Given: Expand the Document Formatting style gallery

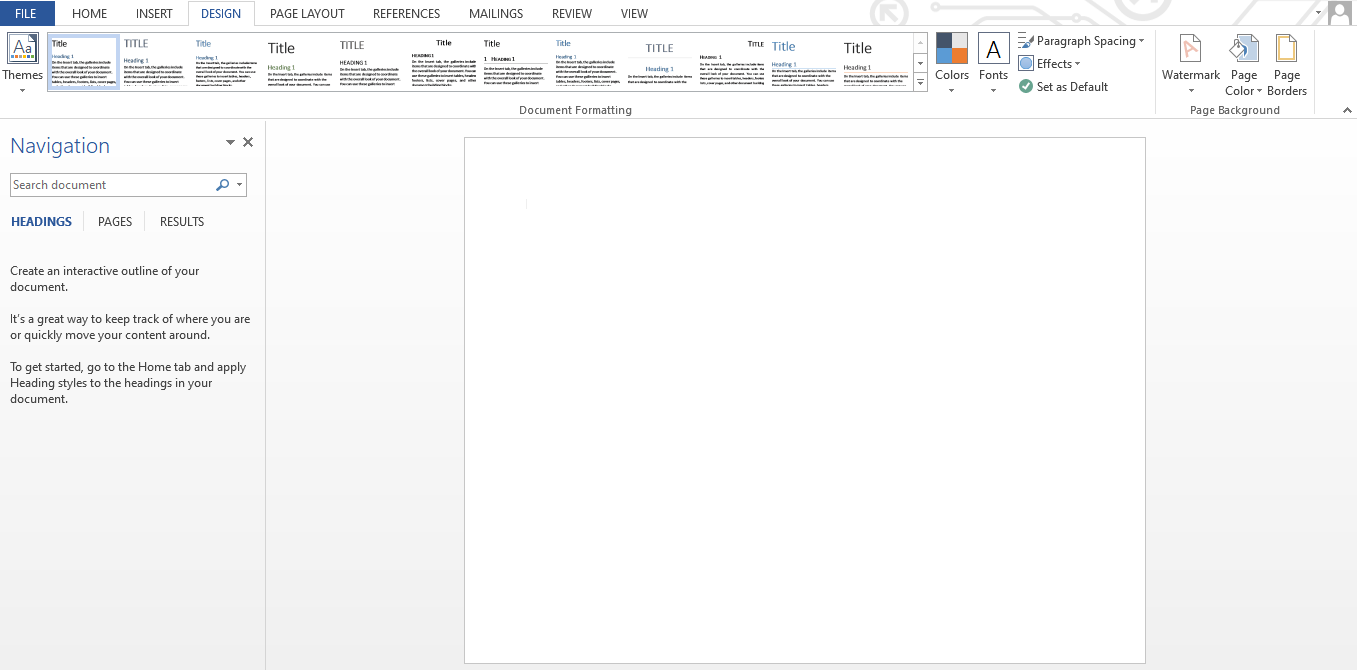Looking at the screenshot, I should pos(920,83).
